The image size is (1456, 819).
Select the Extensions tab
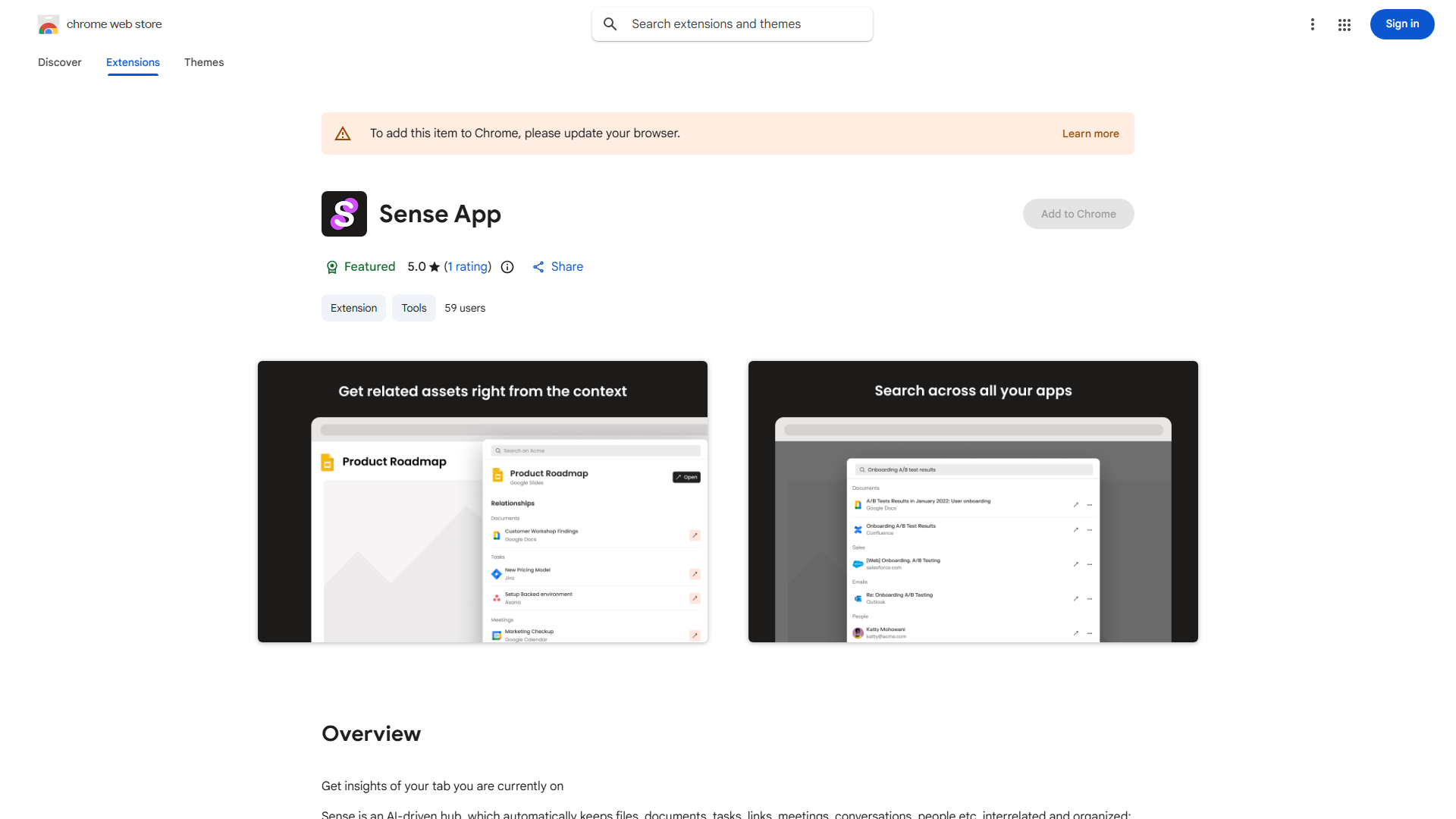click(133, 62)
